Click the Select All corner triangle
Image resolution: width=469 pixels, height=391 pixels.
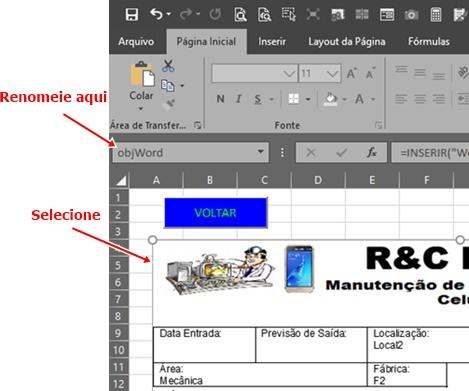121,180
